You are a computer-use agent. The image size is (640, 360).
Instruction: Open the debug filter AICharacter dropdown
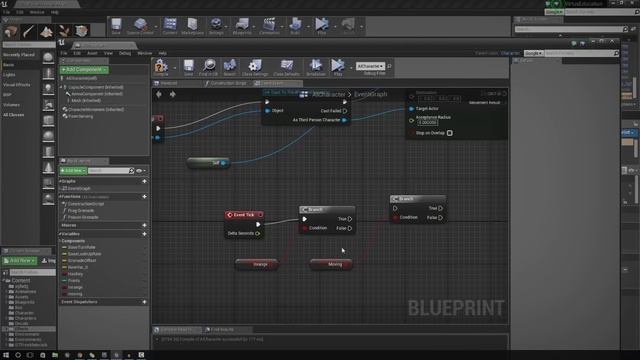pyautogui.click(x=370, y=66)
